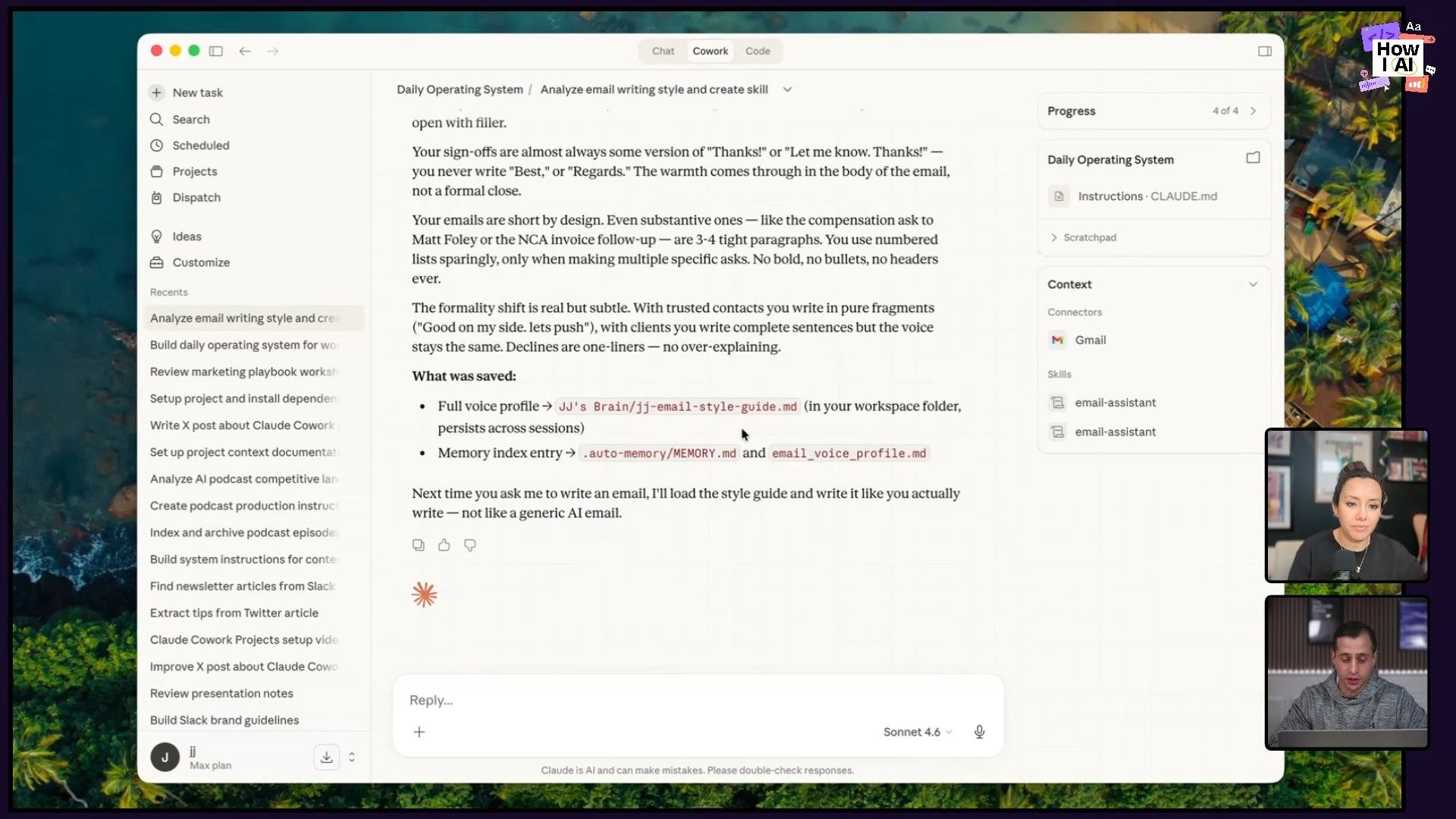Open recent 'Index and archive podcast episodes'
Viewport: 1456px width, 819px height.
point(244,532)
